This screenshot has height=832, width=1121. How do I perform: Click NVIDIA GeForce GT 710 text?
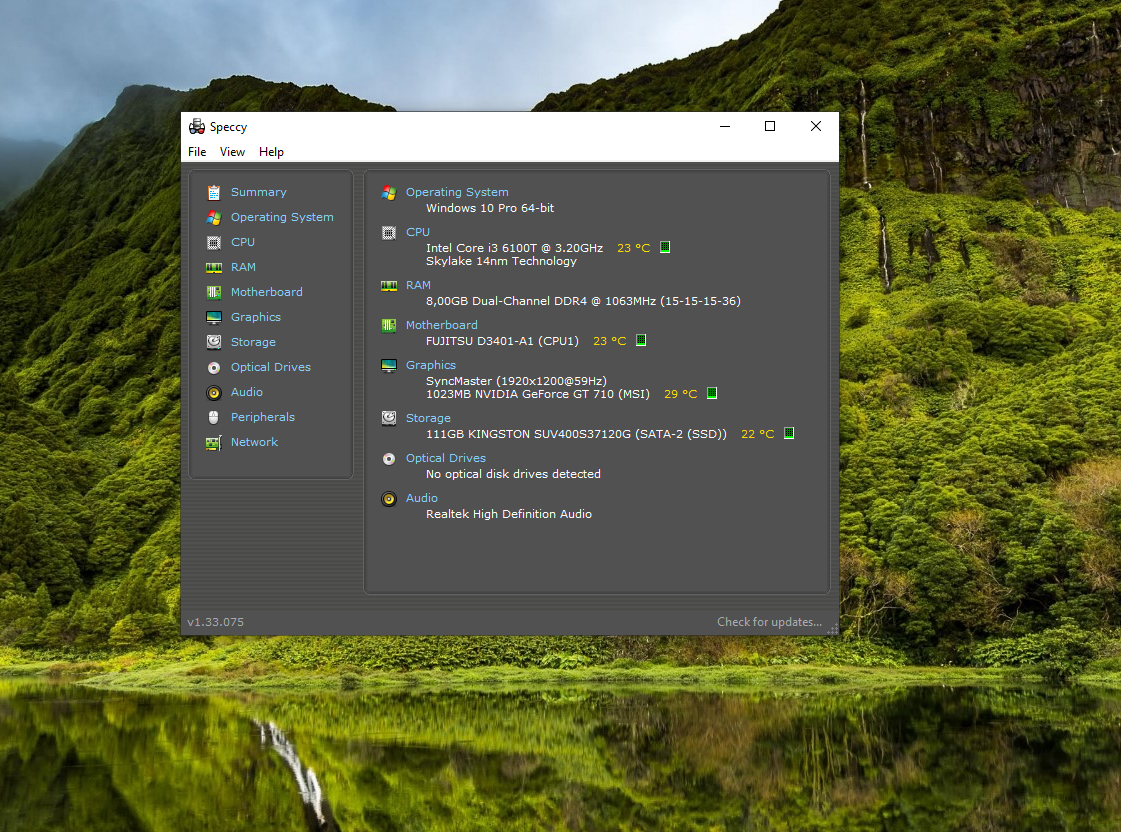point(540,394)
